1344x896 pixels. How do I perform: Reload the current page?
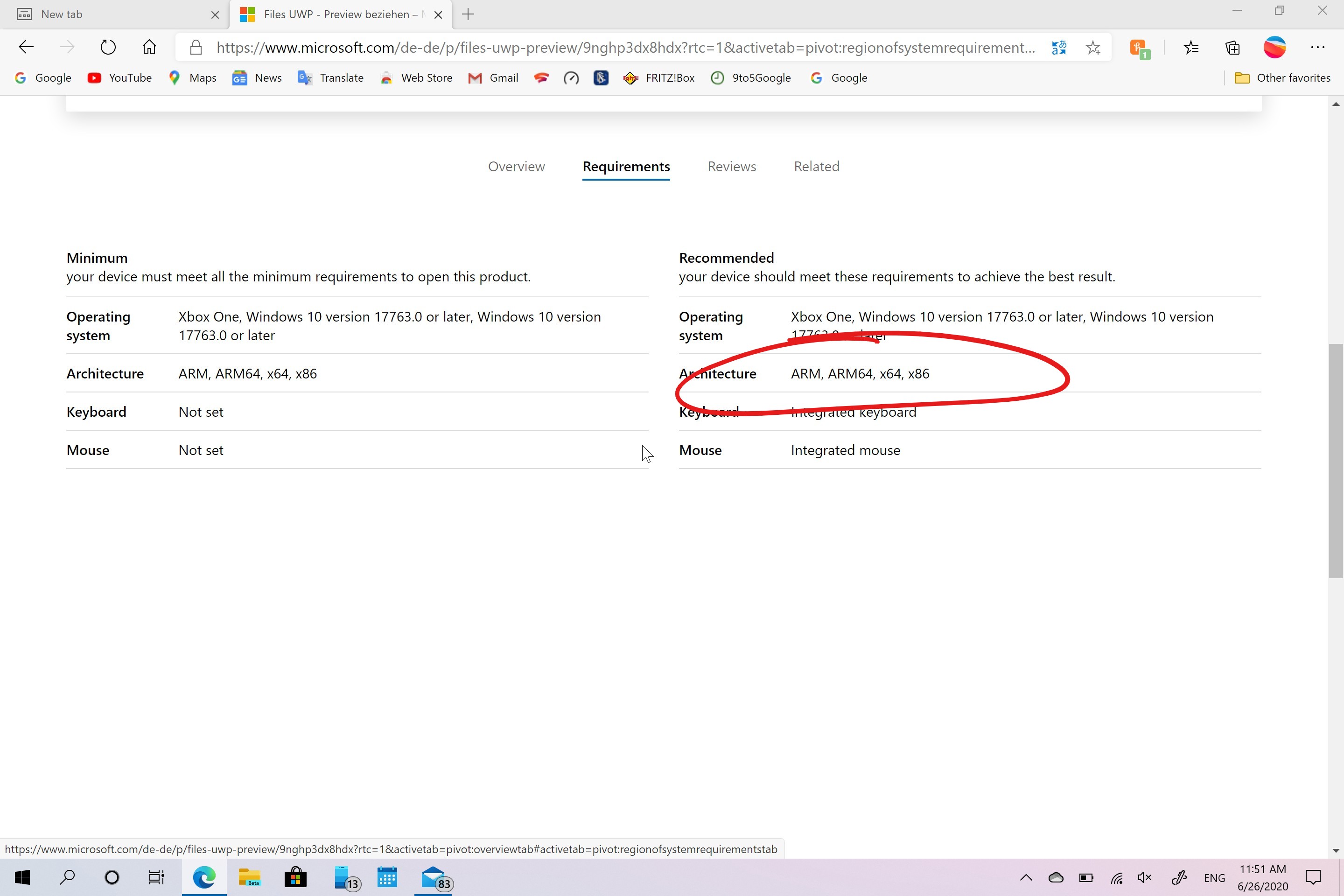click(108, 48)
